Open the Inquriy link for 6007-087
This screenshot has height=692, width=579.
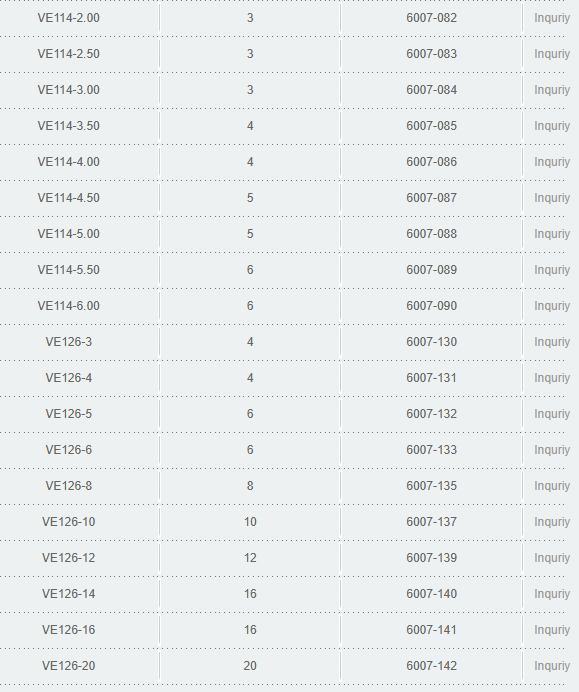pyautogui.click(x=552, y=198)
